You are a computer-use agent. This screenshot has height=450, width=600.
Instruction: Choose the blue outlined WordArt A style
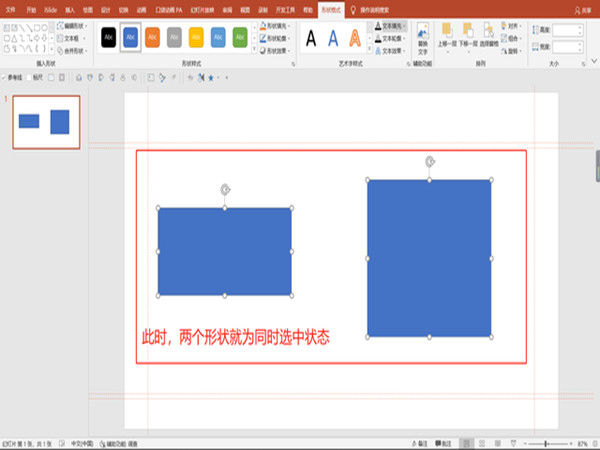point(333,39)
